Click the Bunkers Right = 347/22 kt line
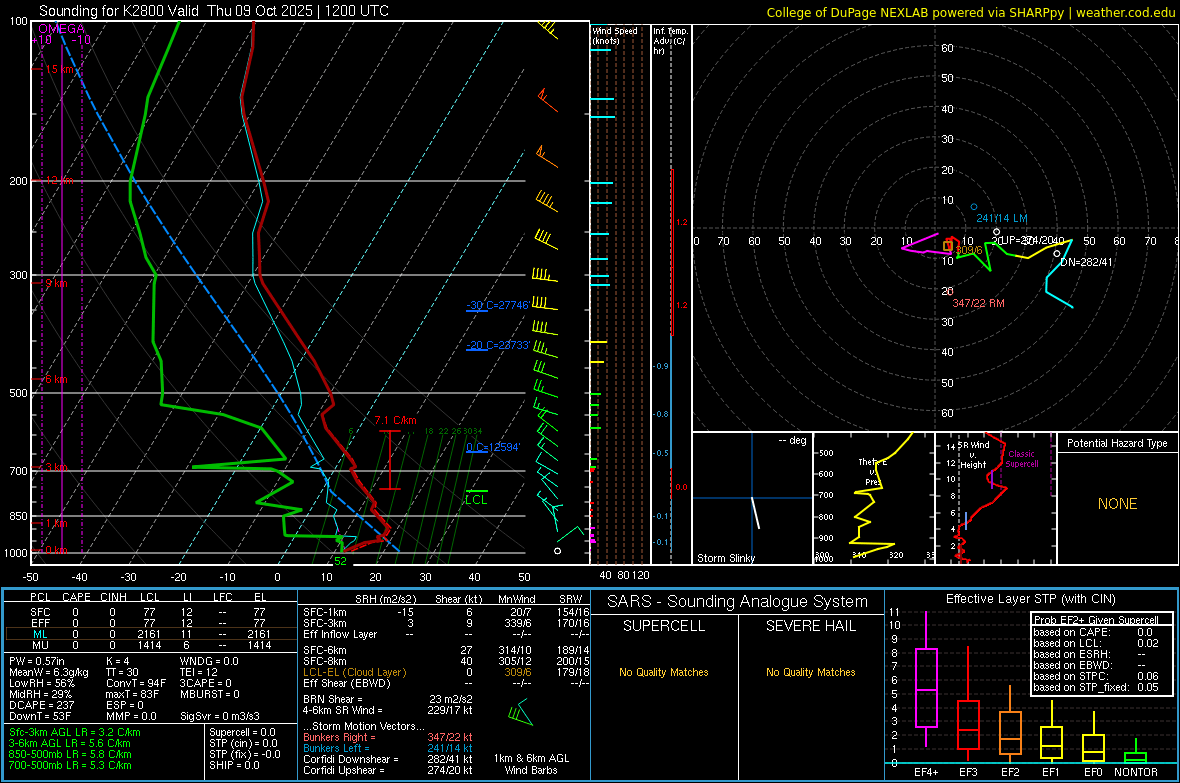The width and height of the screenshot is (1180, 783). click(x=388, y=737)
